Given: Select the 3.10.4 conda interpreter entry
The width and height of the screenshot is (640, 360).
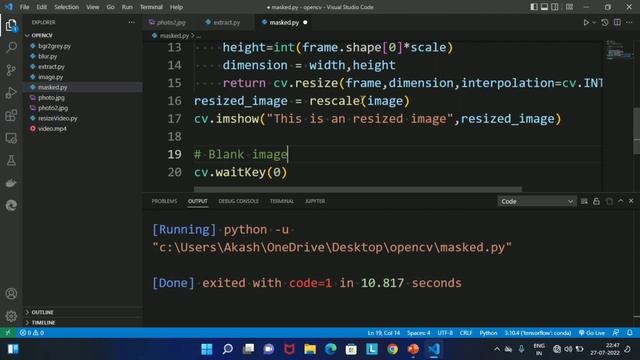Looking at the screenshot, I should [538, 333].
